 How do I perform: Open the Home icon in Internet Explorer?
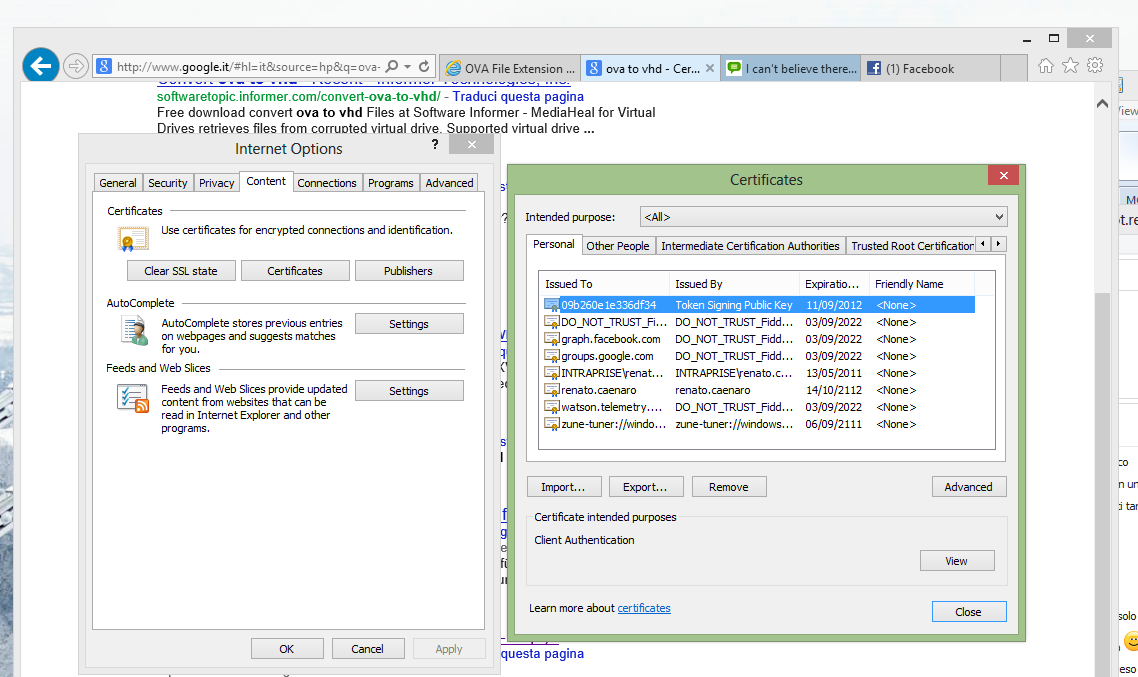click(x=1046, y=66)
